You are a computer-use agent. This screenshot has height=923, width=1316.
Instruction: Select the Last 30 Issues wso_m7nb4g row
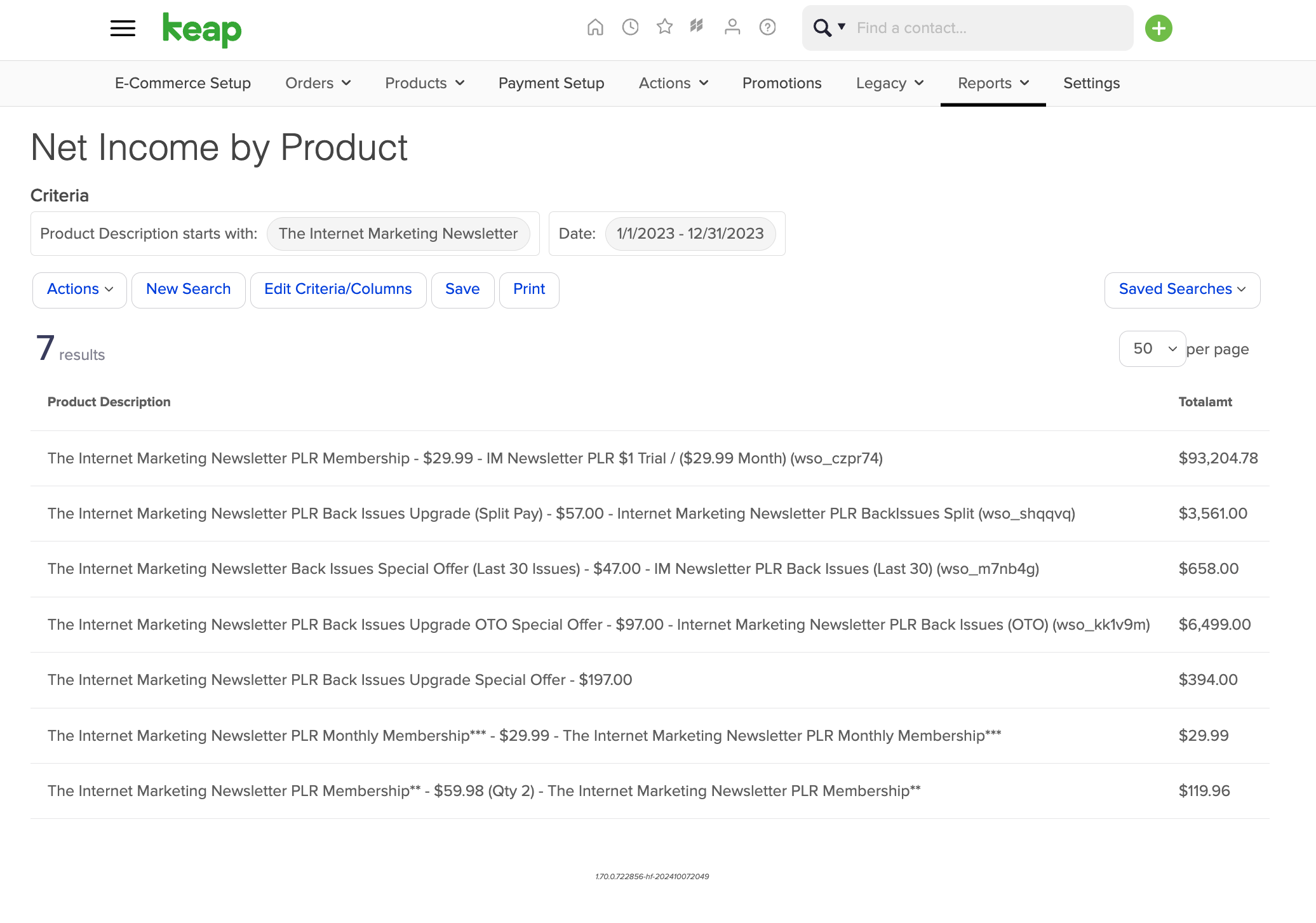click(650, 569)
